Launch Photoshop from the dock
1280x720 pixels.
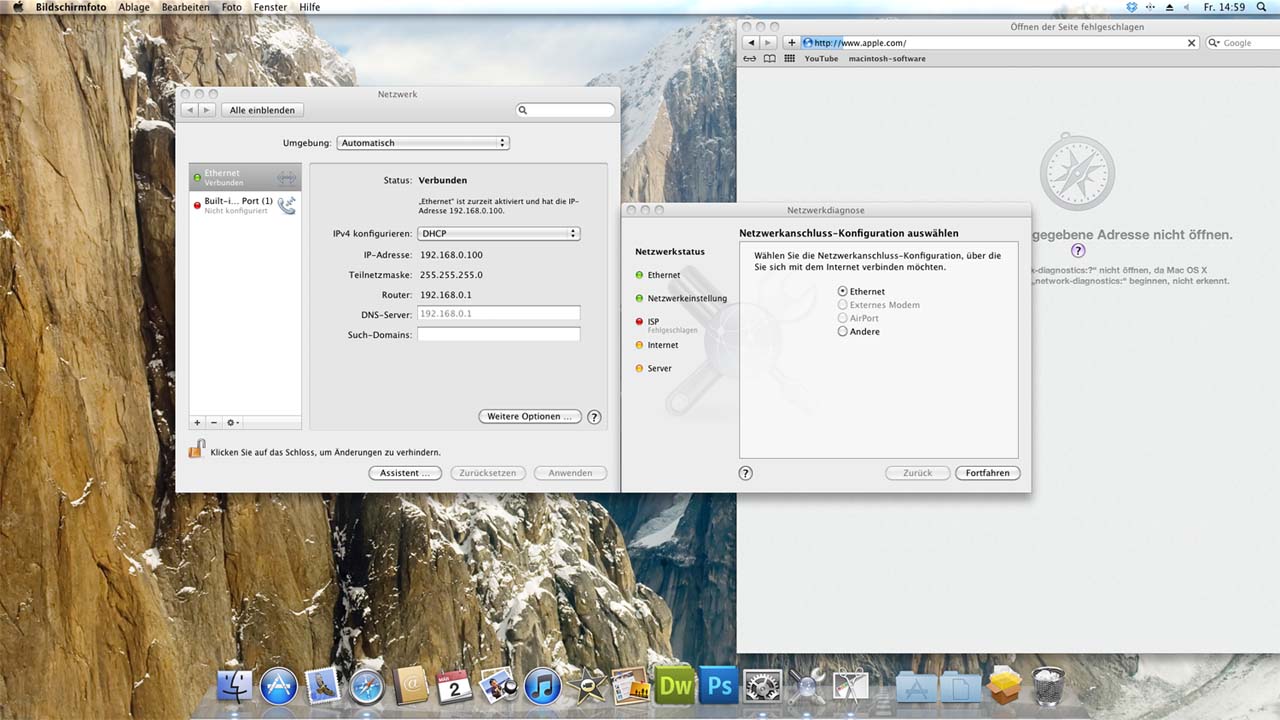point(718,687)
